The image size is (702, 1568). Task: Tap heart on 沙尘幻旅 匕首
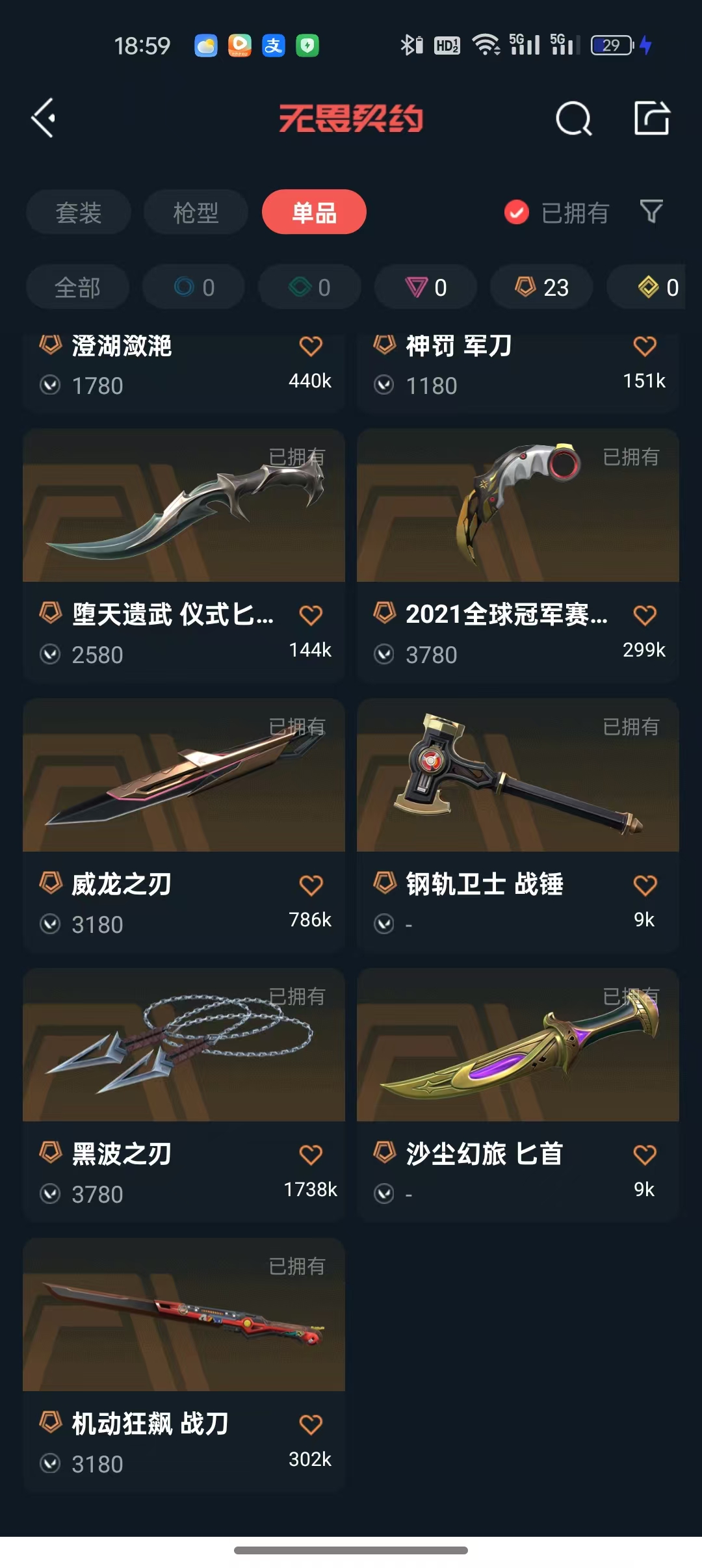tap(645, 1155)
